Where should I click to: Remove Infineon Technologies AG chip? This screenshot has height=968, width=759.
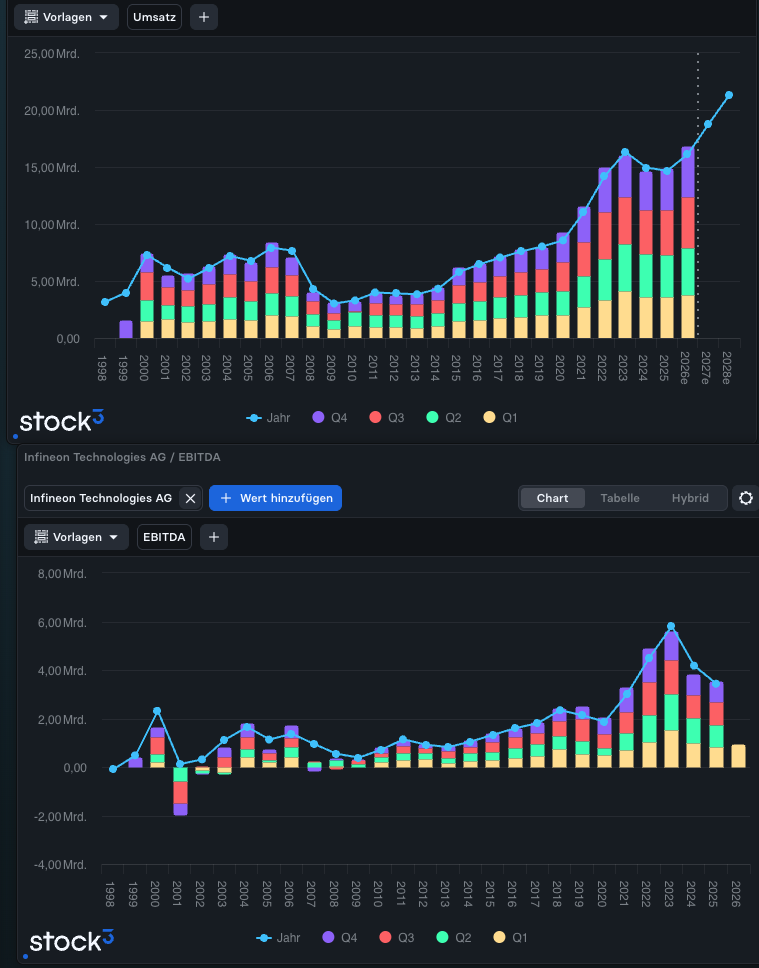point(190,498)
